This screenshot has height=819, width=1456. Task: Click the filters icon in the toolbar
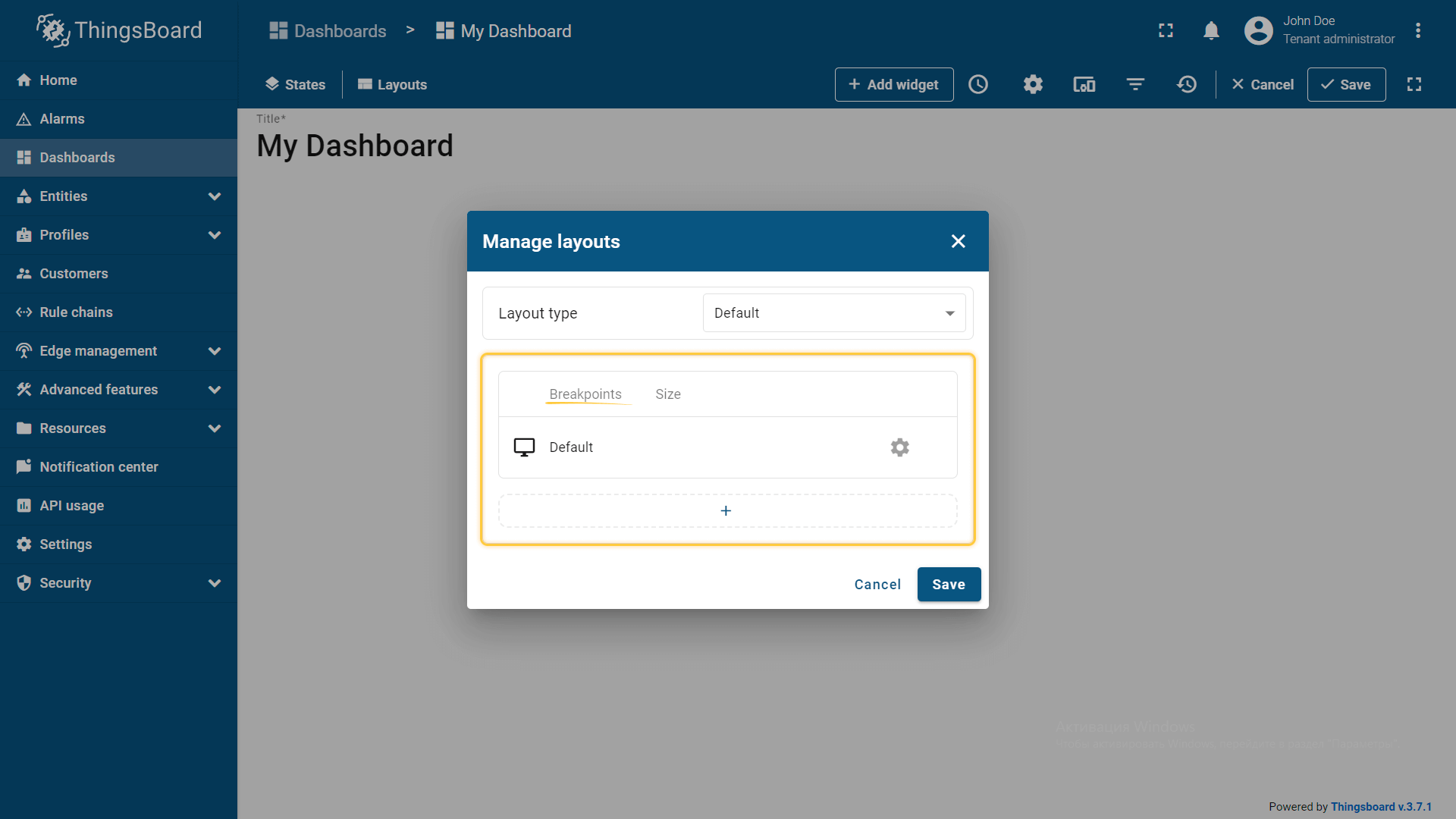point(1135,84)
